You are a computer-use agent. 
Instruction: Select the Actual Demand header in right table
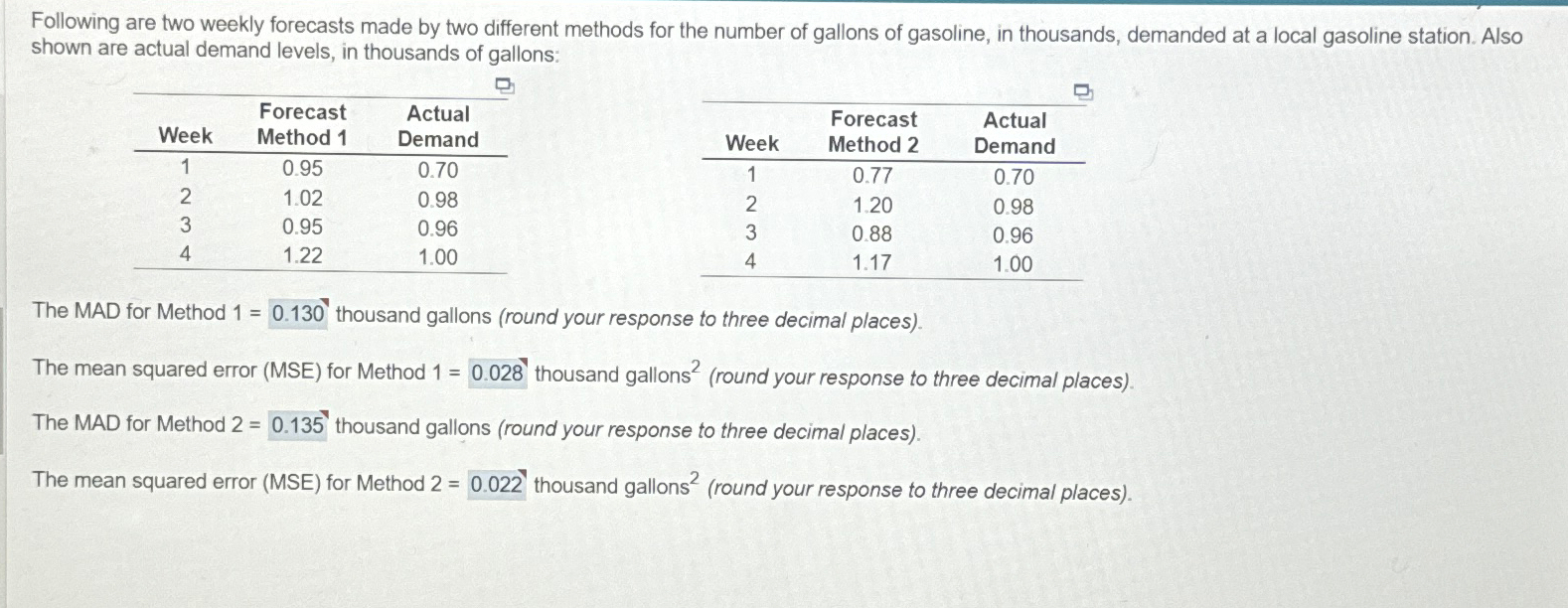click(x=1014, y=132)
